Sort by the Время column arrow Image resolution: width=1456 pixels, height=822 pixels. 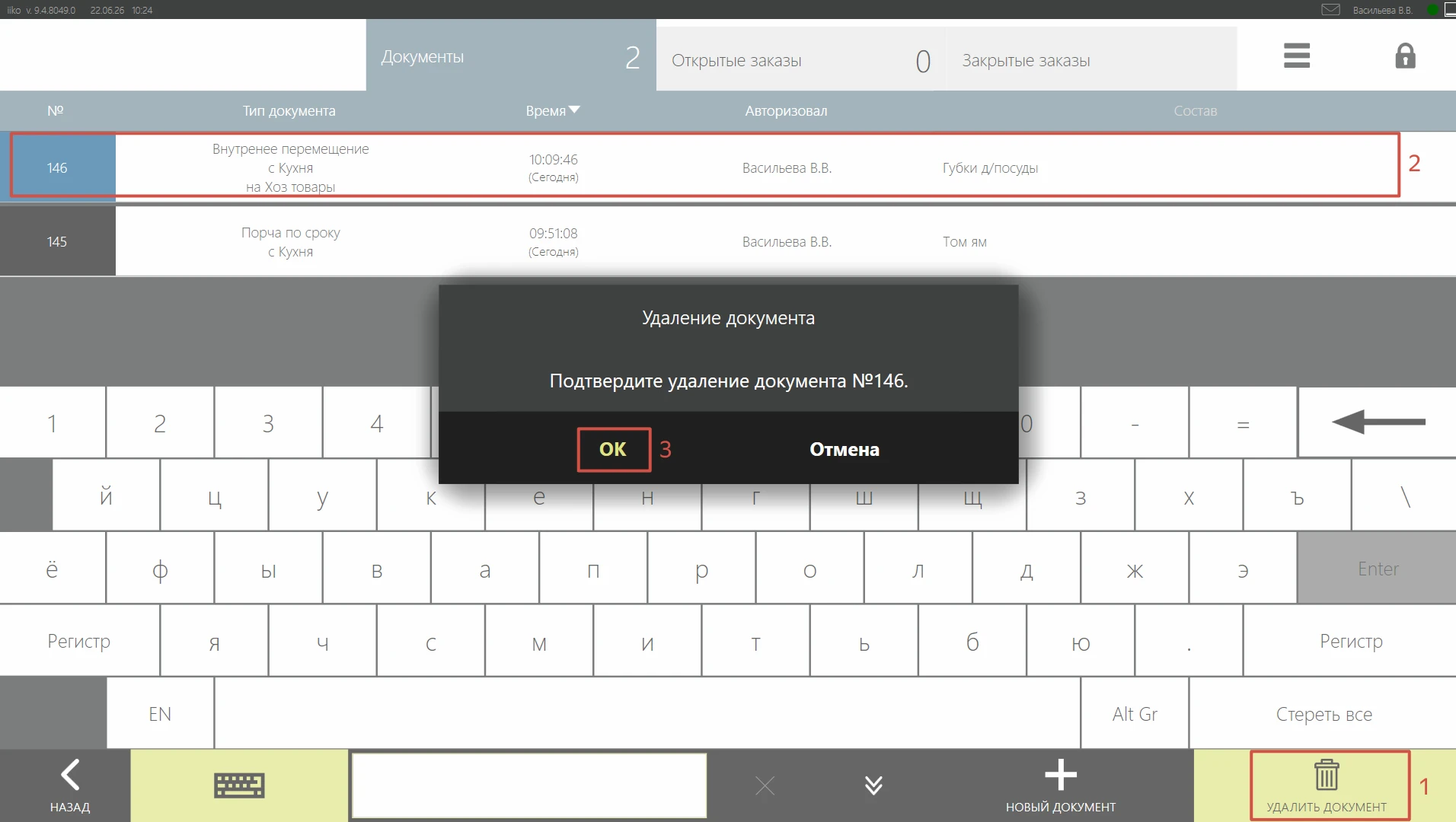click(x=574, y=110)
